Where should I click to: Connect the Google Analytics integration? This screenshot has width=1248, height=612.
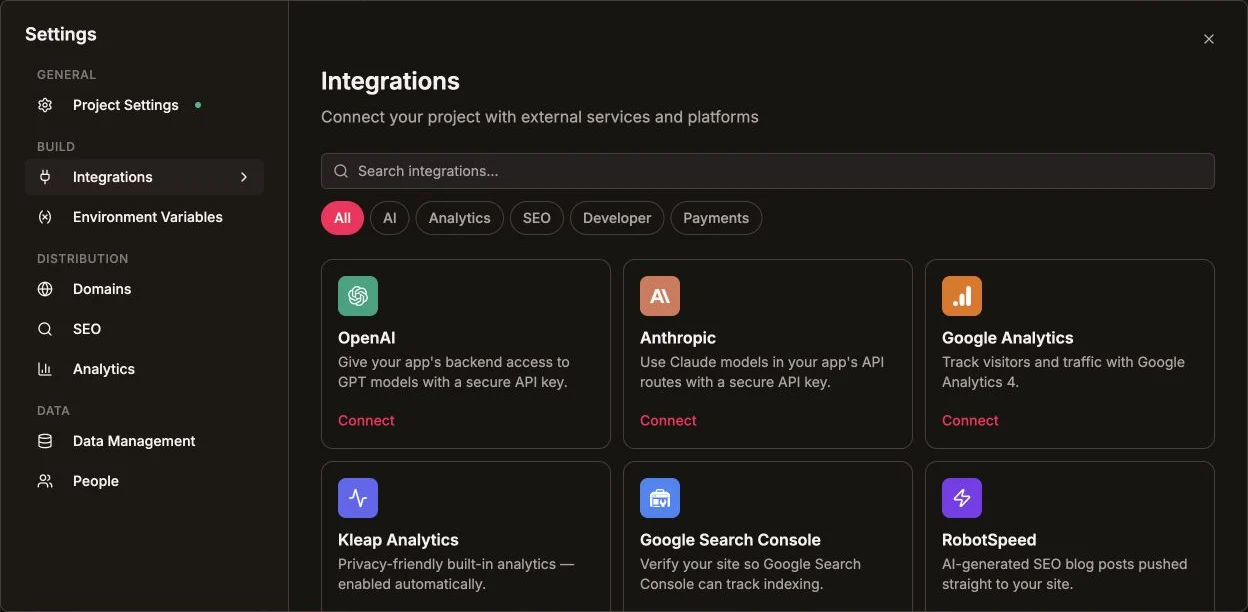point(970,420)
